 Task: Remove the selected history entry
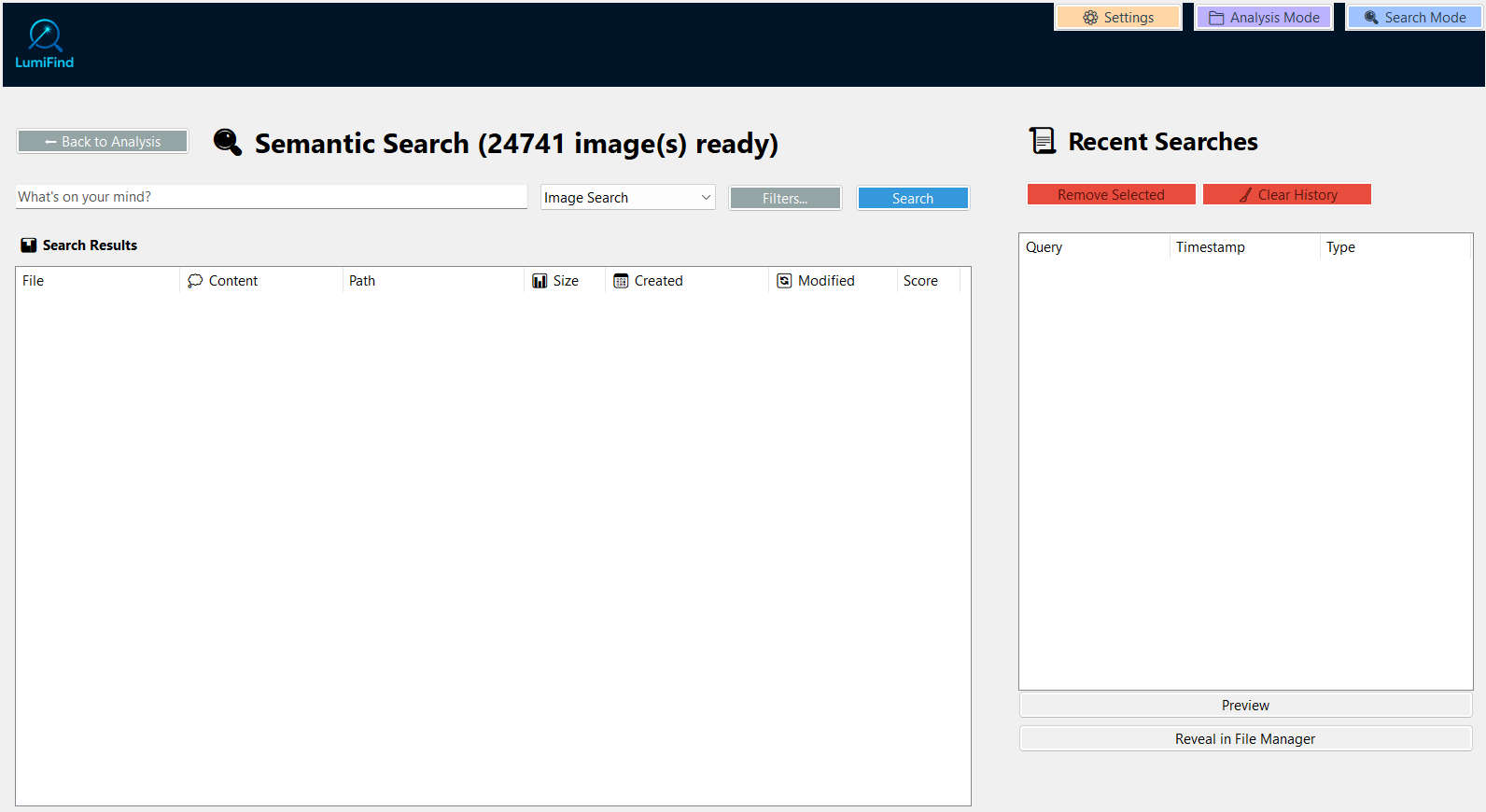coord(1111,194)
